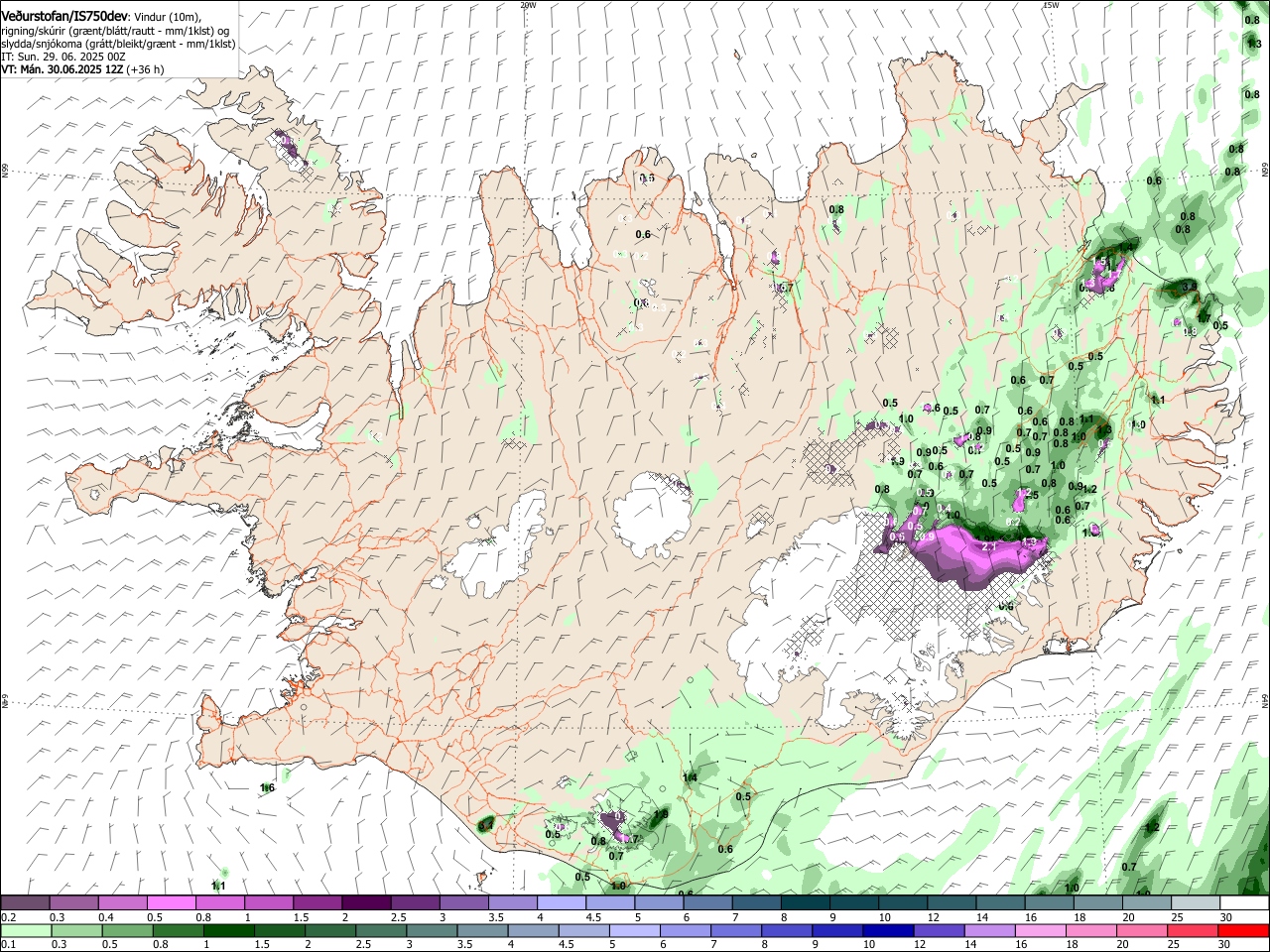
Task: Click the 'VT: Mán. 30.06.2025 12Z (+36 h)' line
Action: 83,69
